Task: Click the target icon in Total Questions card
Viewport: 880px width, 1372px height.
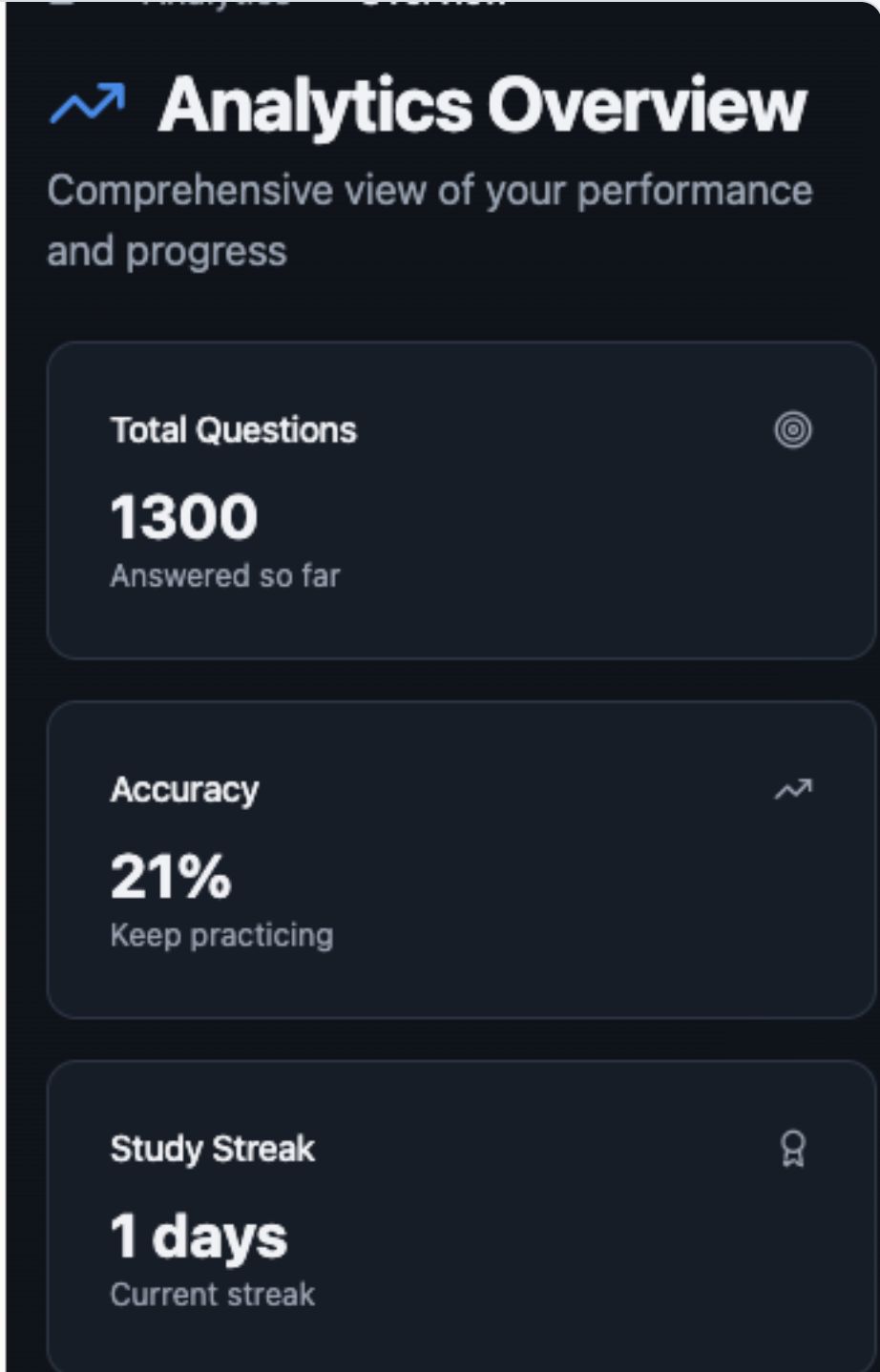Action: tap(792, 430)
